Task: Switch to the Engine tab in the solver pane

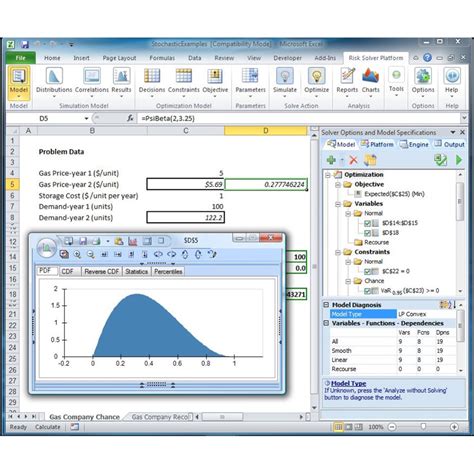Action: (414, 144)
